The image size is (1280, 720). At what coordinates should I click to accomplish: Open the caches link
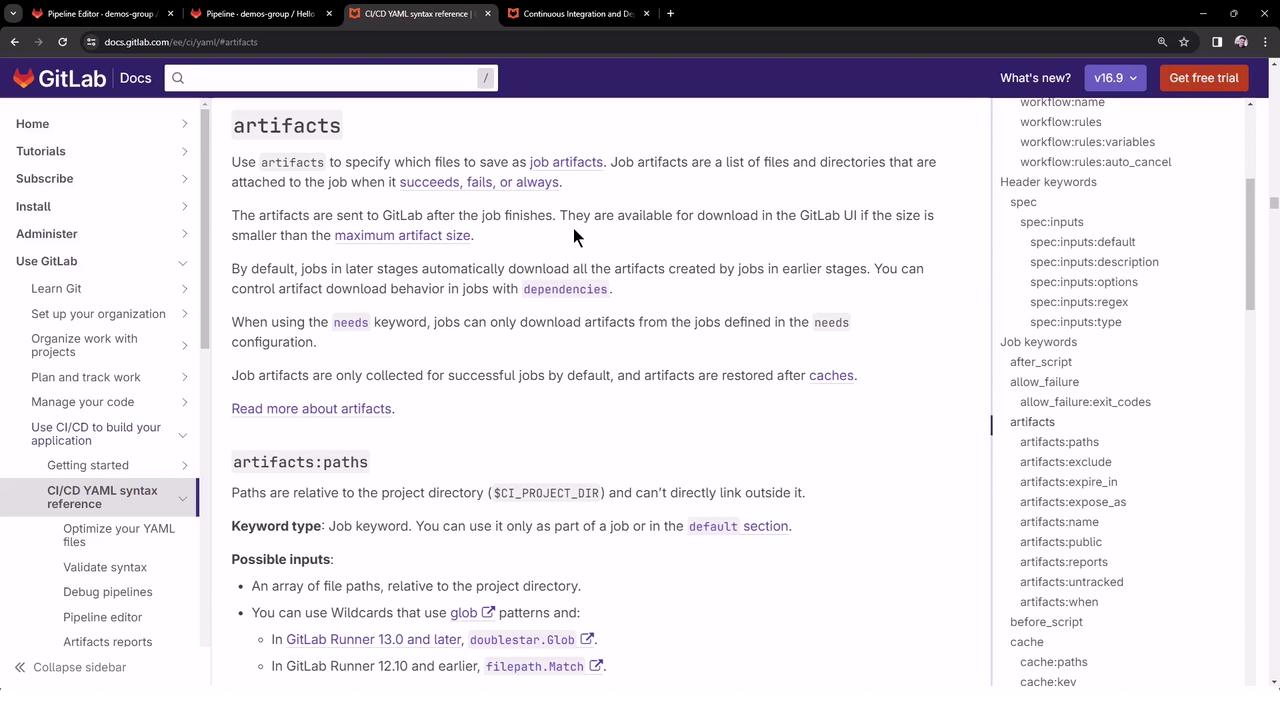[831, 375]
